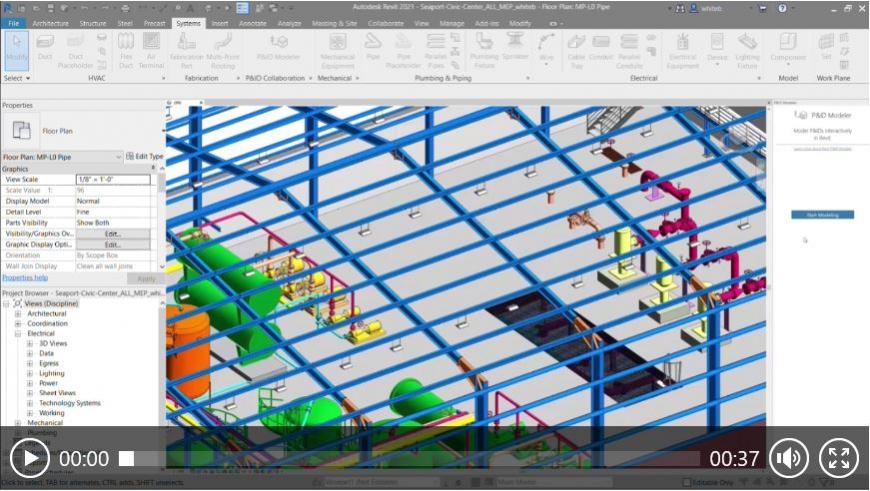Select the Modify tool in the ribbon
The height and width of the screenshot is (491, 870).
click(16, 50)
